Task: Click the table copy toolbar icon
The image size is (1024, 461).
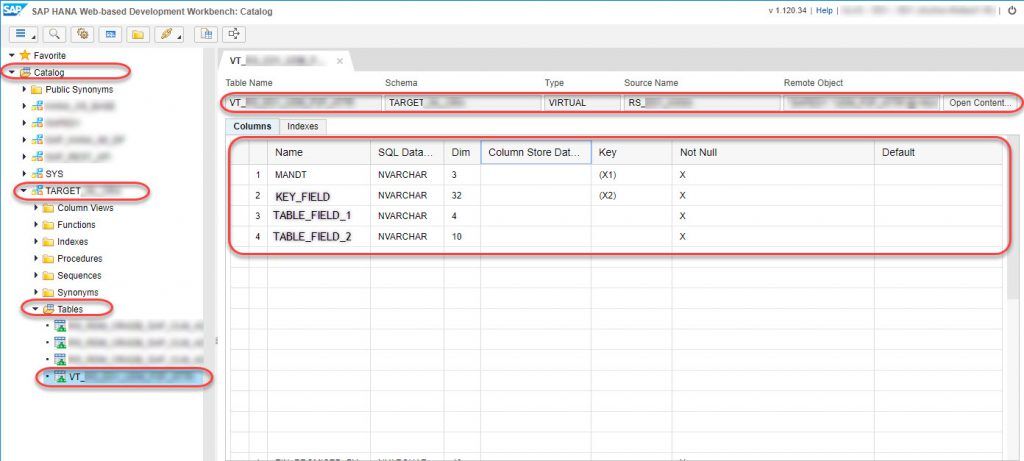Action: [x=207, y=34]
